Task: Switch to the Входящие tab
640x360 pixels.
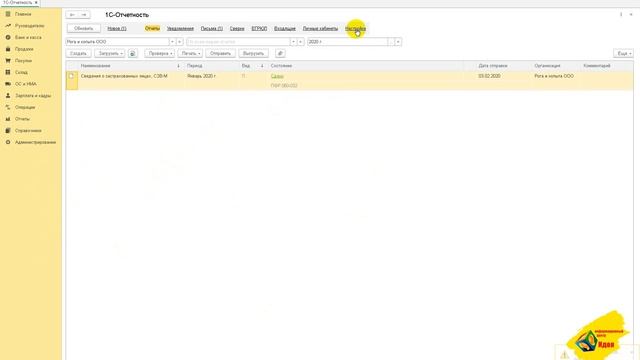Action: 284,29
